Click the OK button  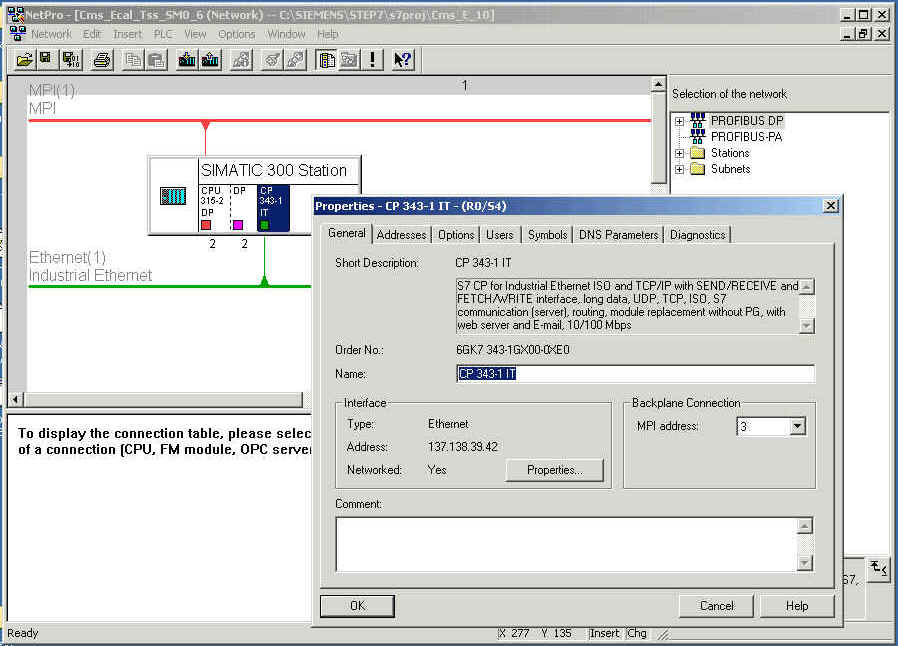tap(357, 606)
